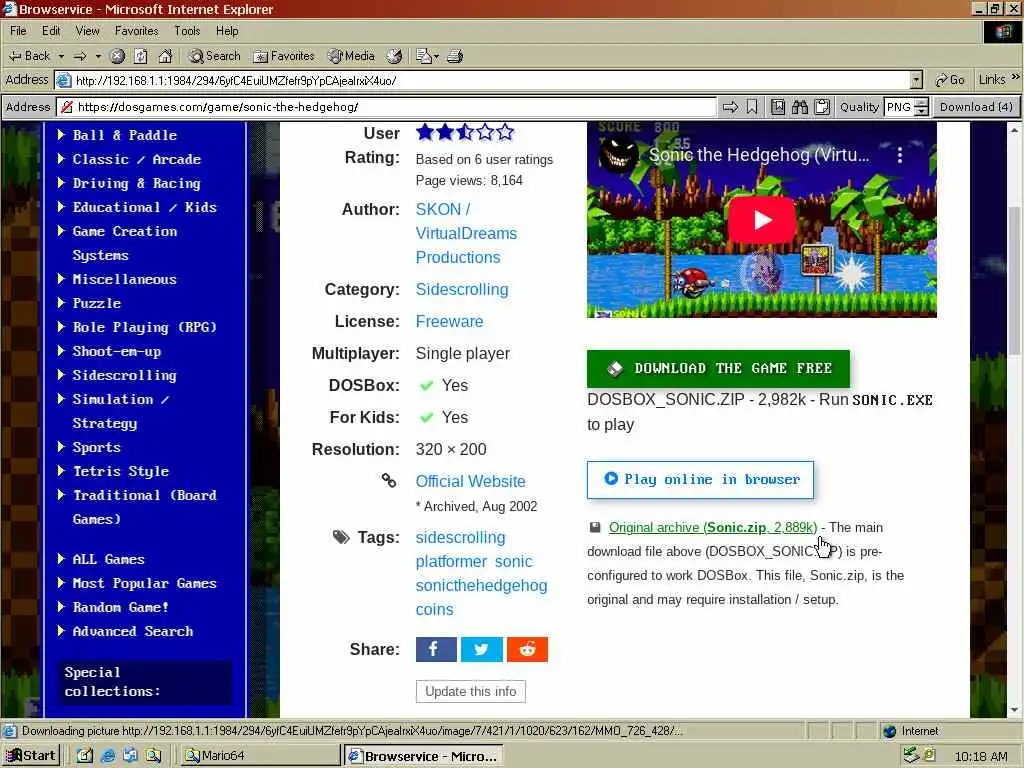
Task: Click the broken padlock security icon
Action: (x=66, y=107)
